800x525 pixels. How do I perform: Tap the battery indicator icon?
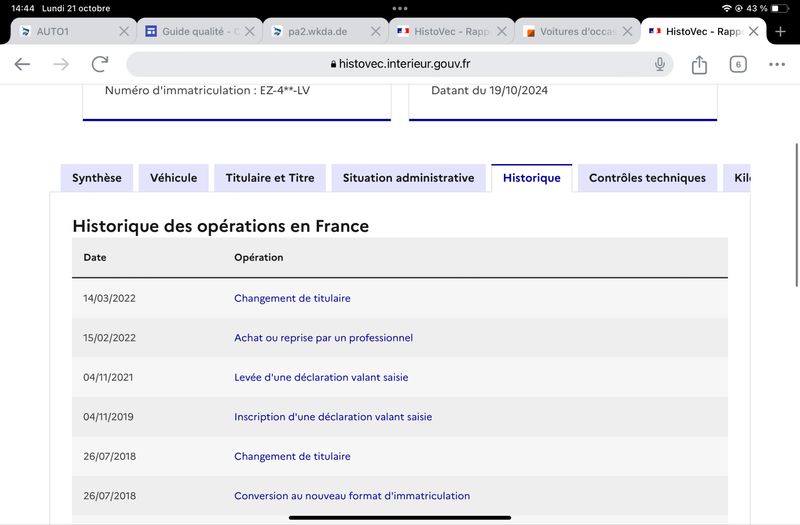coord(780,8)
